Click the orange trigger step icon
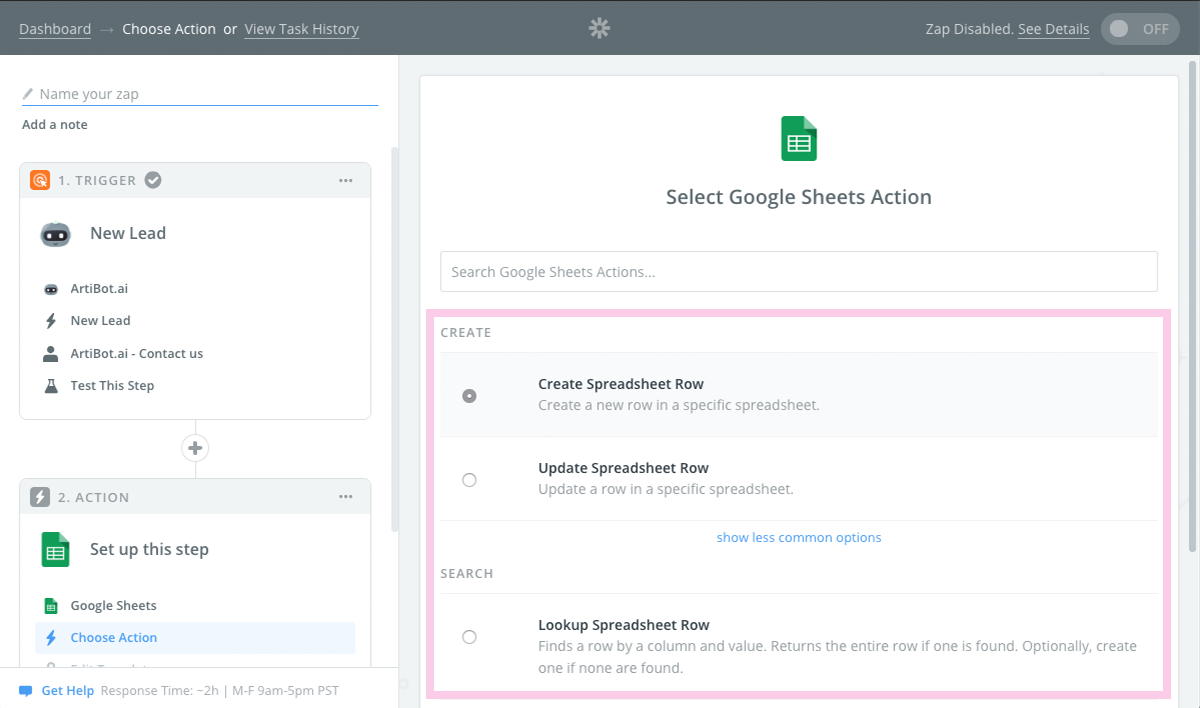Image resolution: width=1200 pixels, height=708 pixels. pyautogui.click(x=40, y=181)
